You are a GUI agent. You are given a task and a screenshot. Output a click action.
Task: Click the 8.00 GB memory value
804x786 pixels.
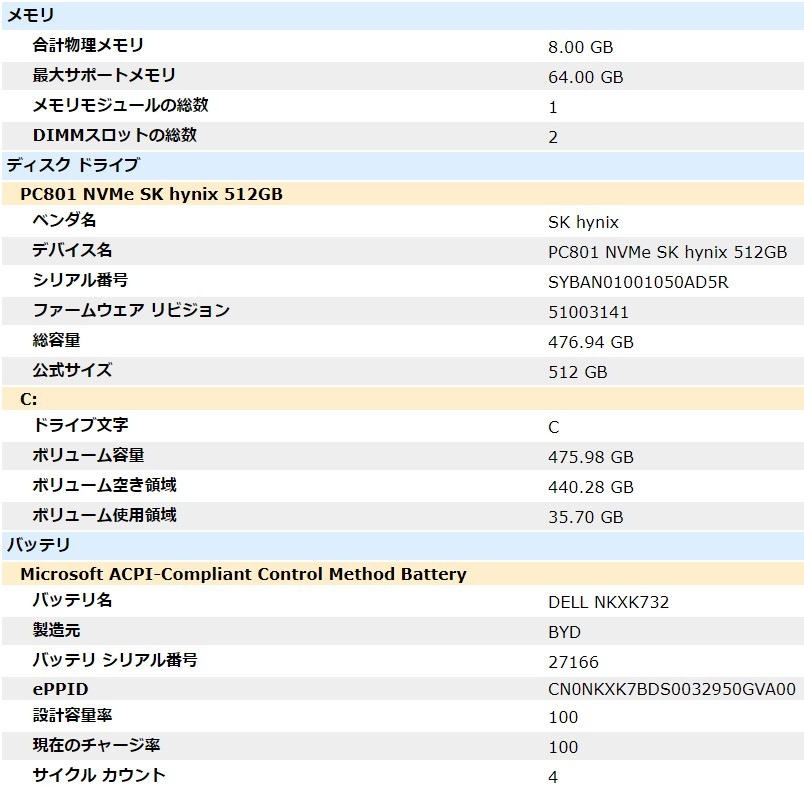580,47
